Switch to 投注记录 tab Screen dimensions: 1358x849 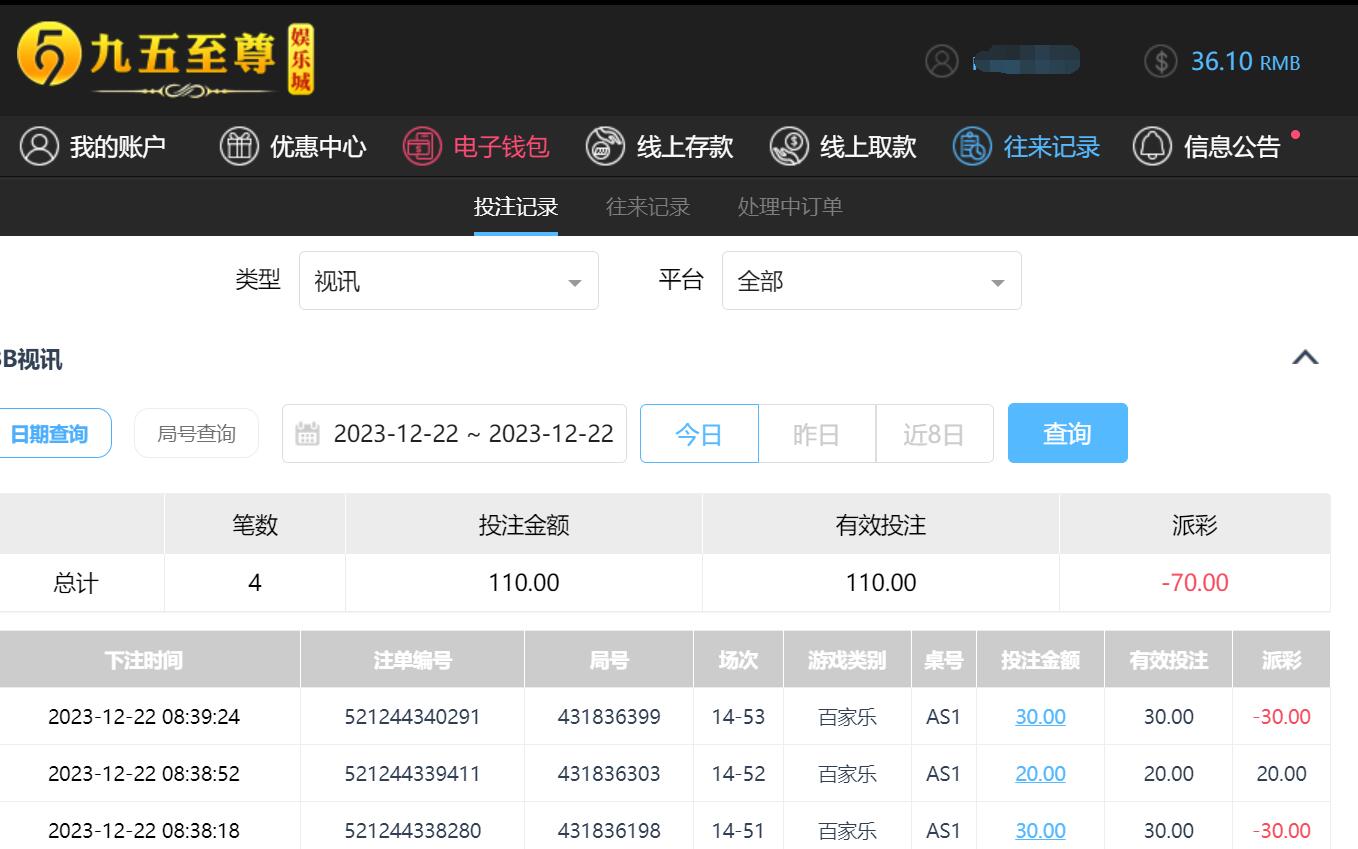point(516,207)
